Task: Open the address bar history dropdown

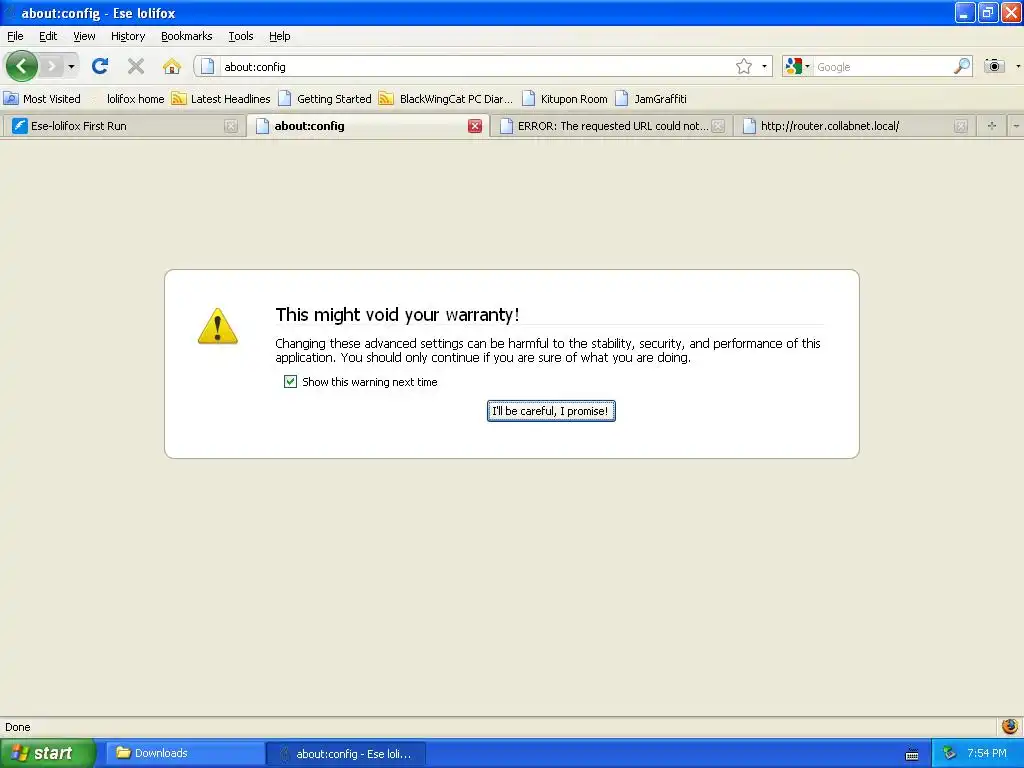Action: pos(764,66)
